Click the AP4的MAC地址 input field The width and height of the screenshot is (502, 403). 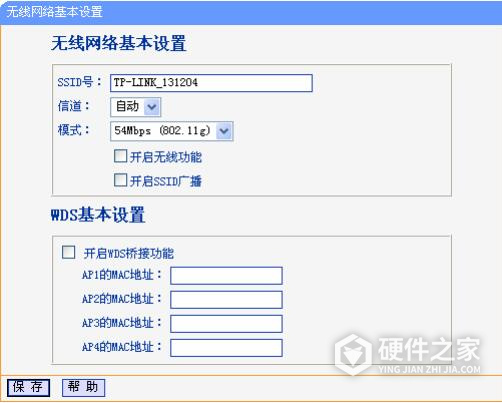tap(226, 348)
